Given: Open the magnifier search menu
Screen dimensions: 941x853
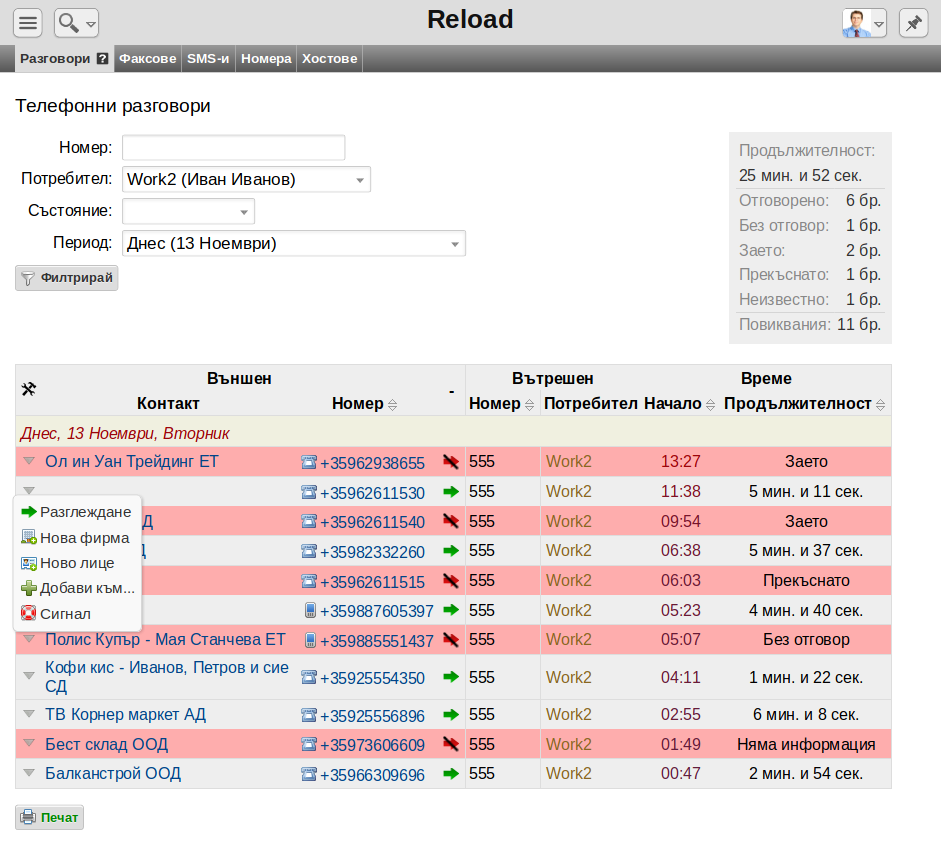Looking at the screenshot, I should [76, 23].
